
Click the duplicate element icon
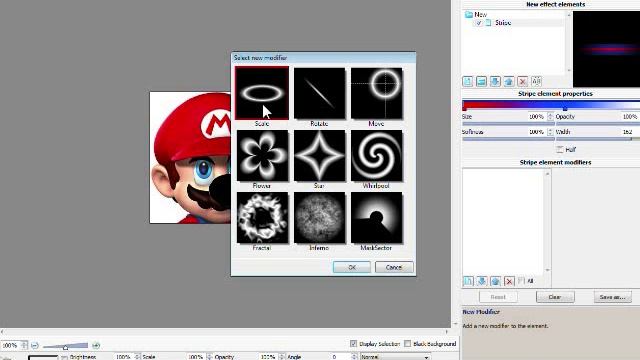[482, 81]
